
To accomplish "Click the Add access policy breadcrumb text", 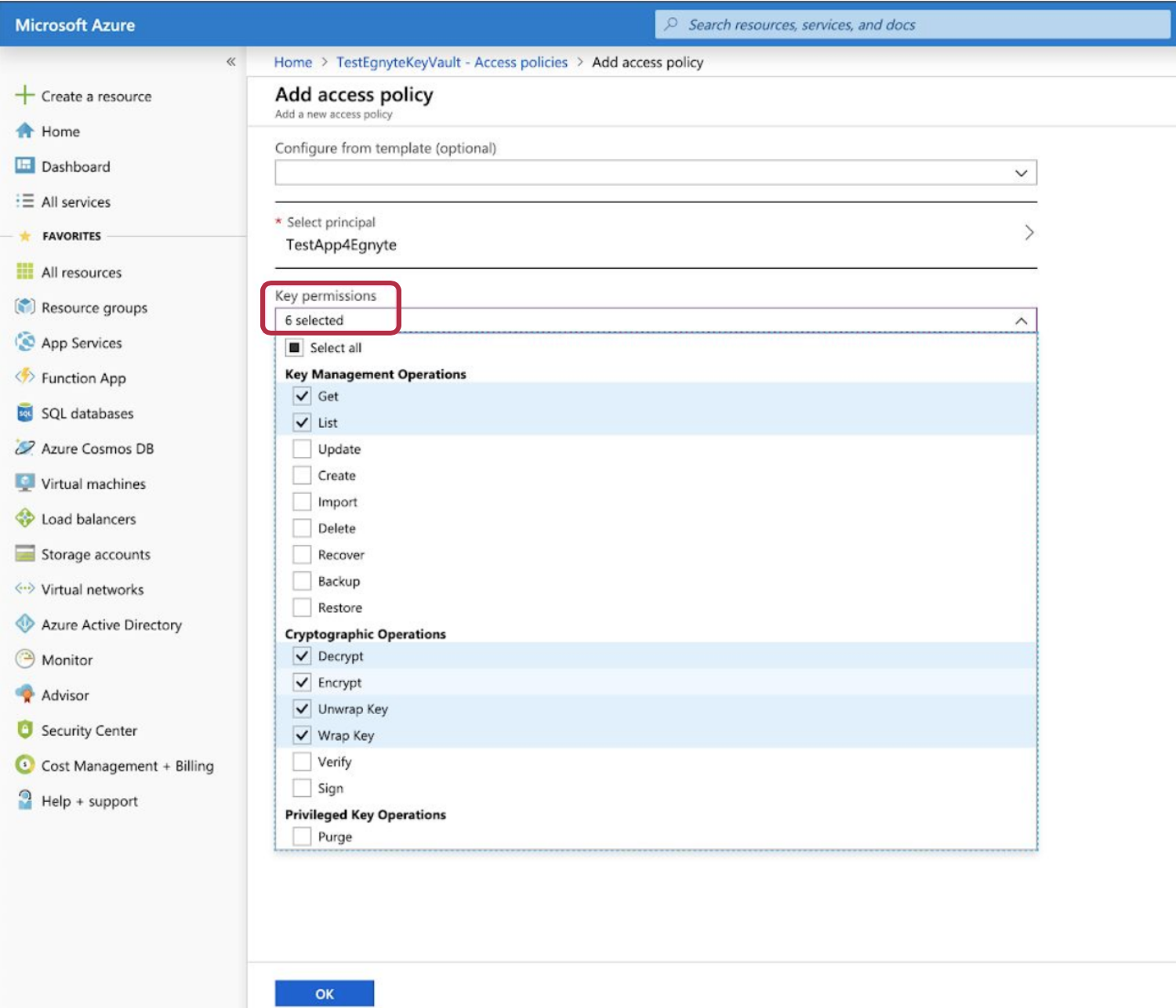I will (648, 62).
